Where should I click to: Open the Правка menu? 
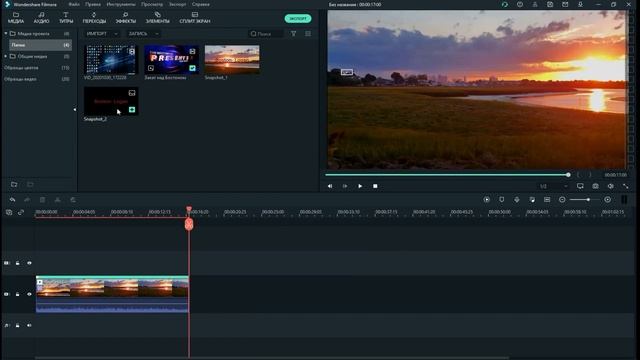click(x=93, y=4)
